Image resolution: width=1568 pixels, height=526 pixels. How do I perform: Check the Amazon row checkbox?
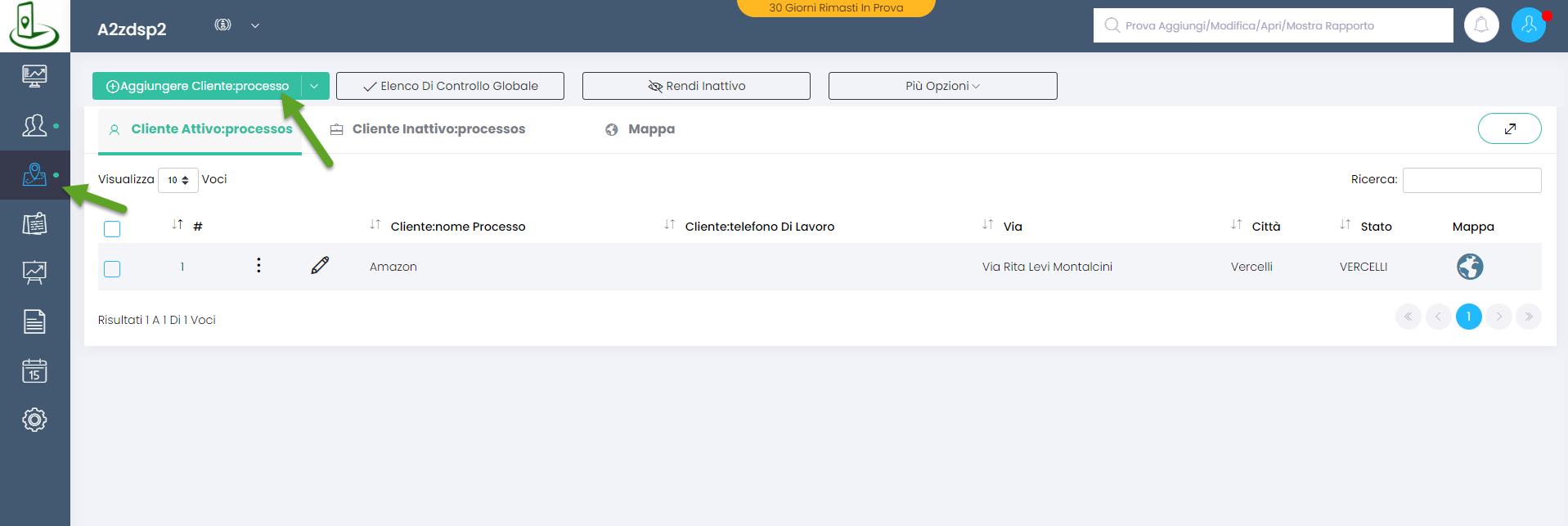(112, 269)
